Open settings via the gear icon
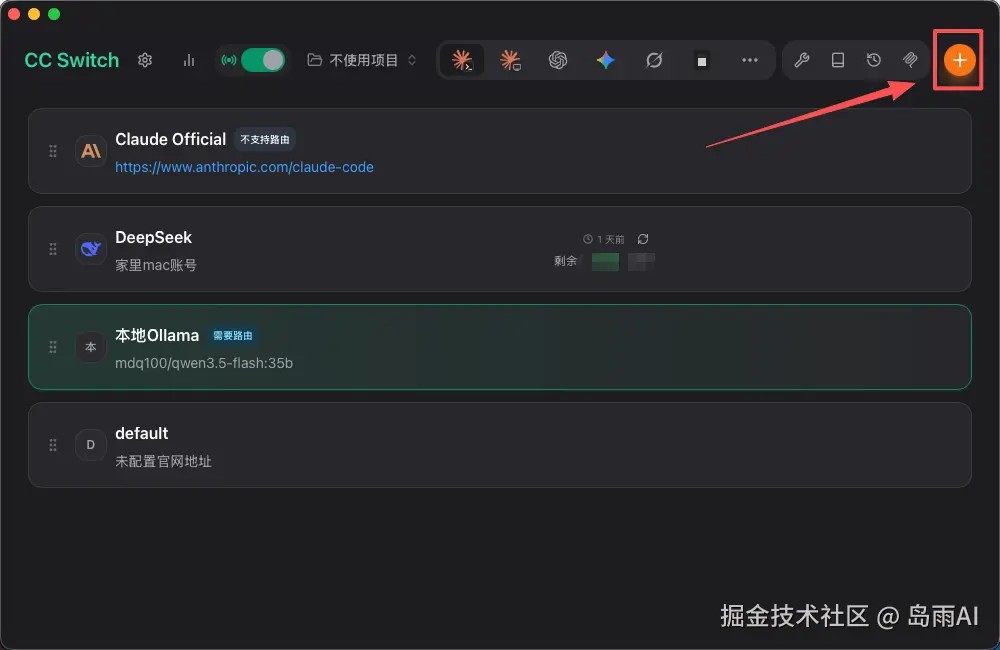The image size is (1000, 650). [145, 60]
